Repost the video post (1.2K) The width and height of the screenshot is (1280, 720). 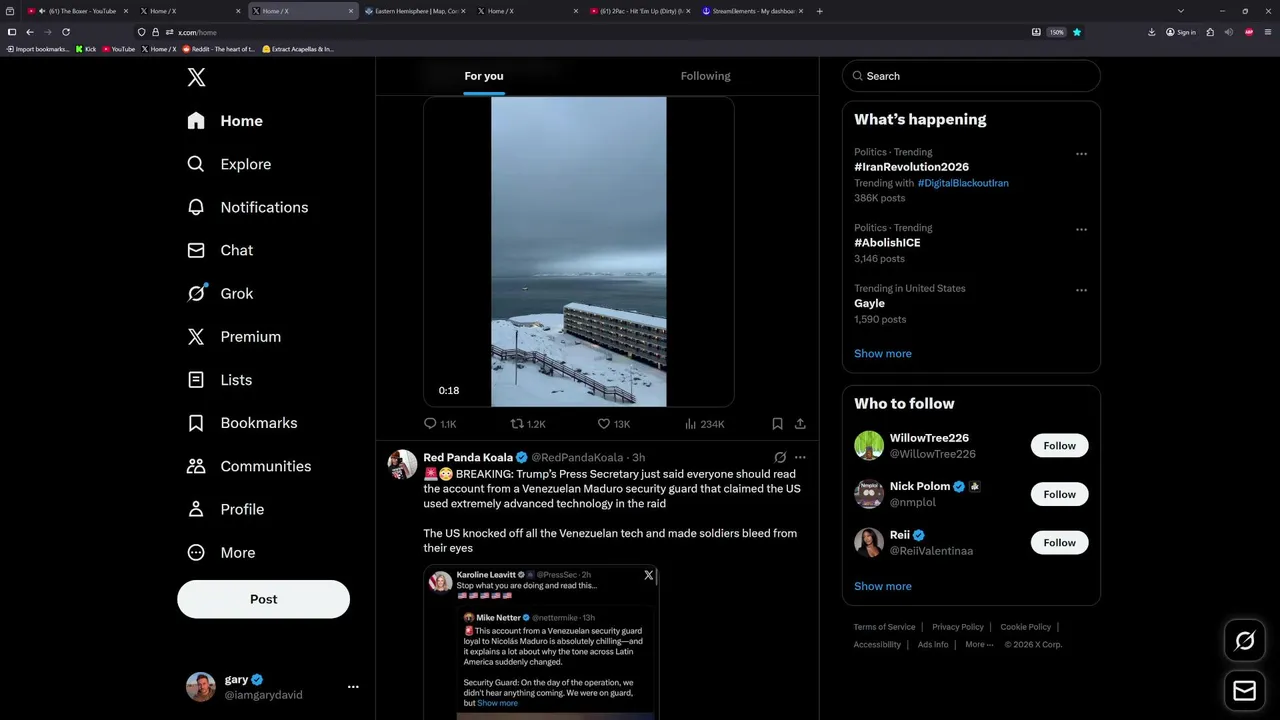528,424
